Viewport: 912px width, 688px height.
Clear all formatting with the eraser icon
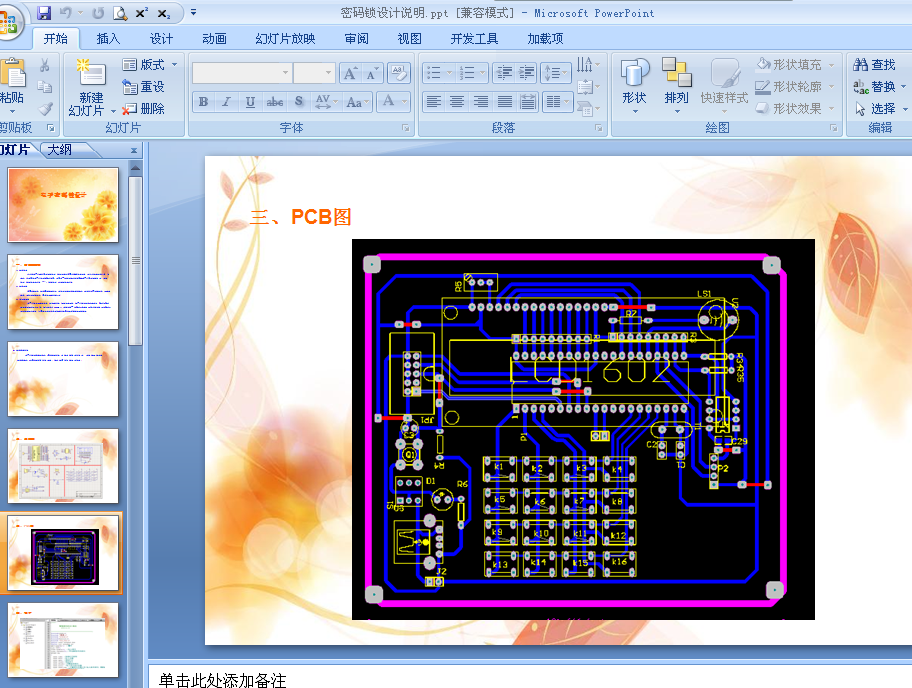pyautogui.click(x=399, y=73)
